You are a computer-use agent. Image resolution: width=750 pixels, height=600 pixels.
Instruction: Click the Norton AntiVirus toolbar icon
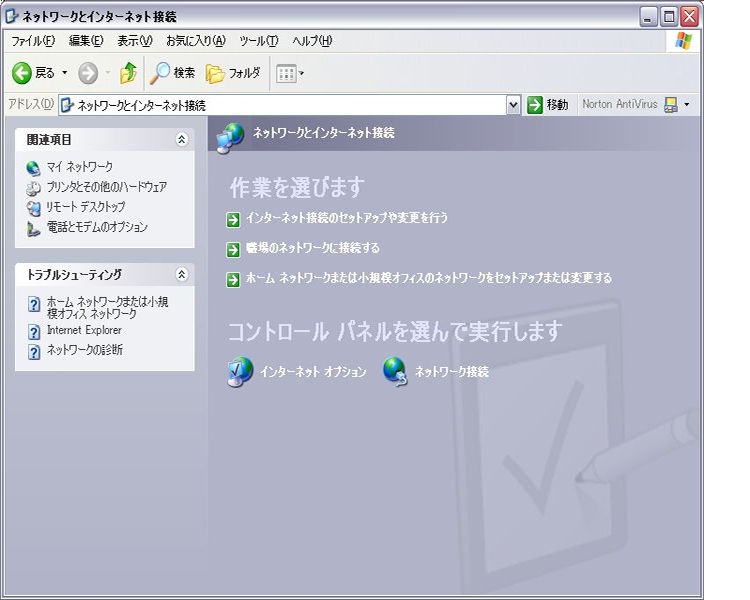(x=671, y=104)
